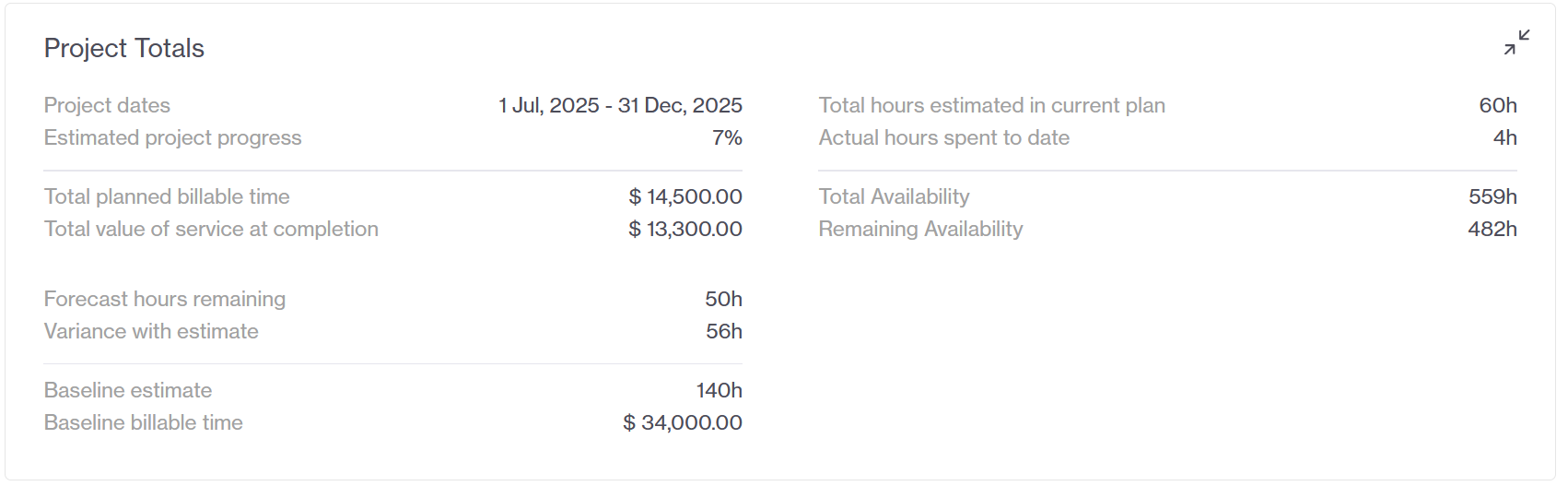
Task: Click the Estimated project progress label
Action: (173, 137)
